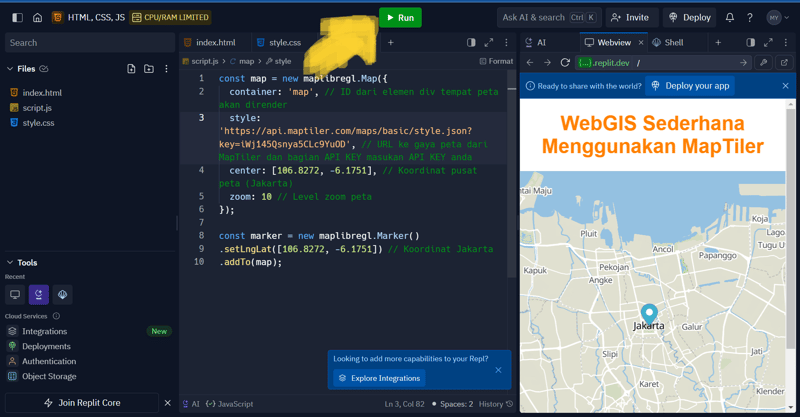
Task: Click the Invite button
Action: [631, 17]
